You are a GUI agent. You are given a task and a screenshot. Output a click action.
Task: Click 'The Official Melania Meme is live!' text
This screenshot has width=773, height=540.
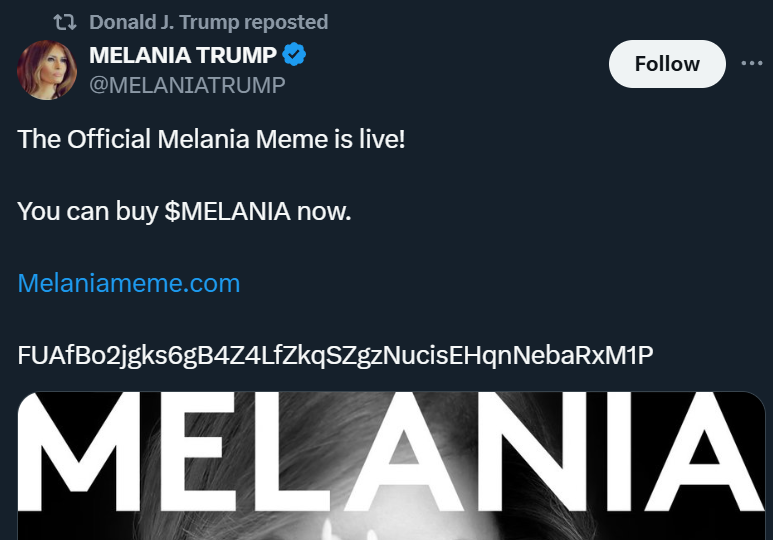[x=211, y=139]
